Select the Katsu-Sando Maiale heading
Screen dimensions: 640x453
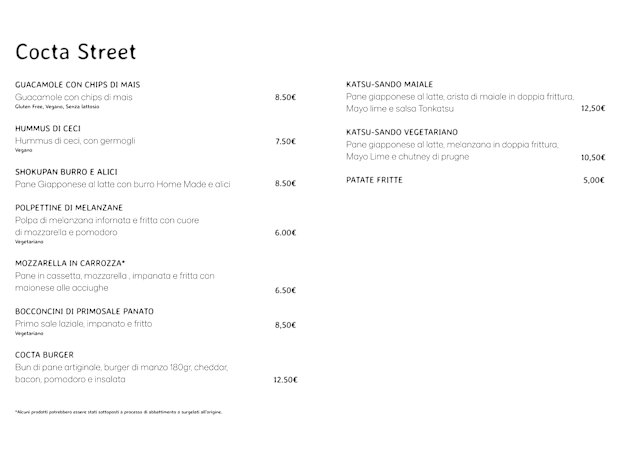point(390,84)
